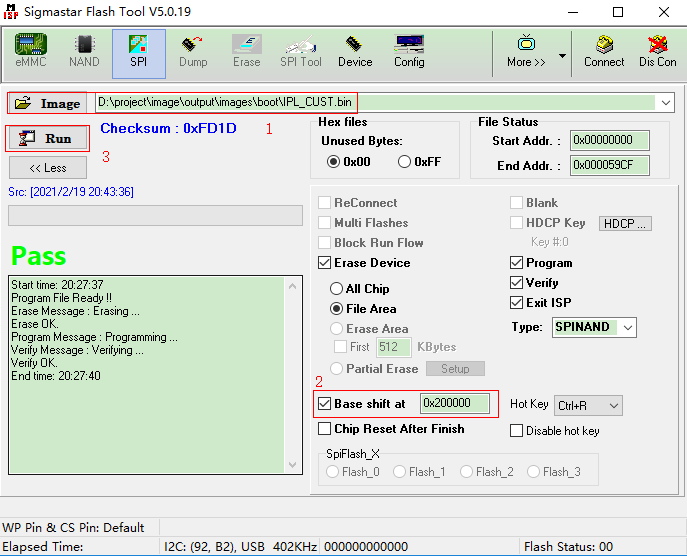Click the Sigmastar ISP app icon in title bar
The image size is (687, 556).
pos(11,11)
